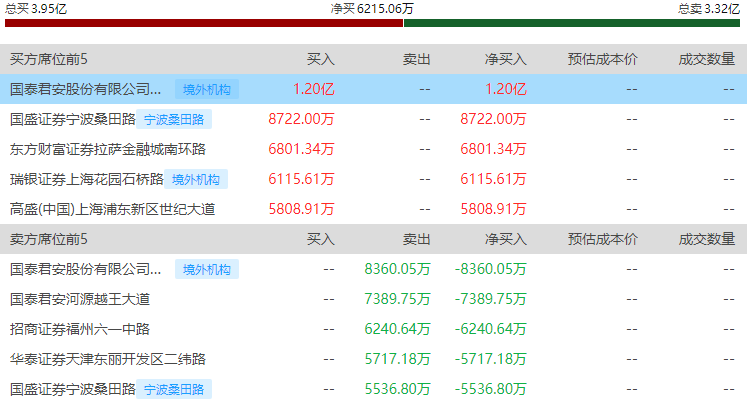Click net buy value 5808.91万
The width and height of the screenshot is (747, 405).
click(493, 209)
